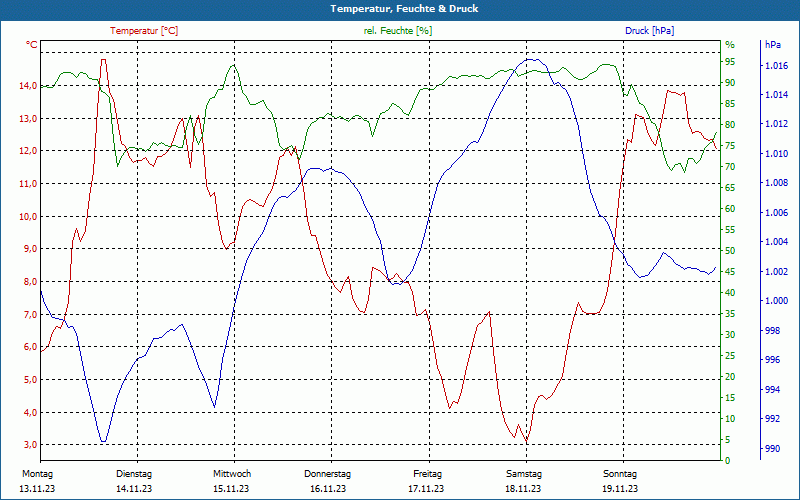The height and width of the screenshot is (500, 800).
Task: Click the 11,0 temperature axis value
Action: 28,184
